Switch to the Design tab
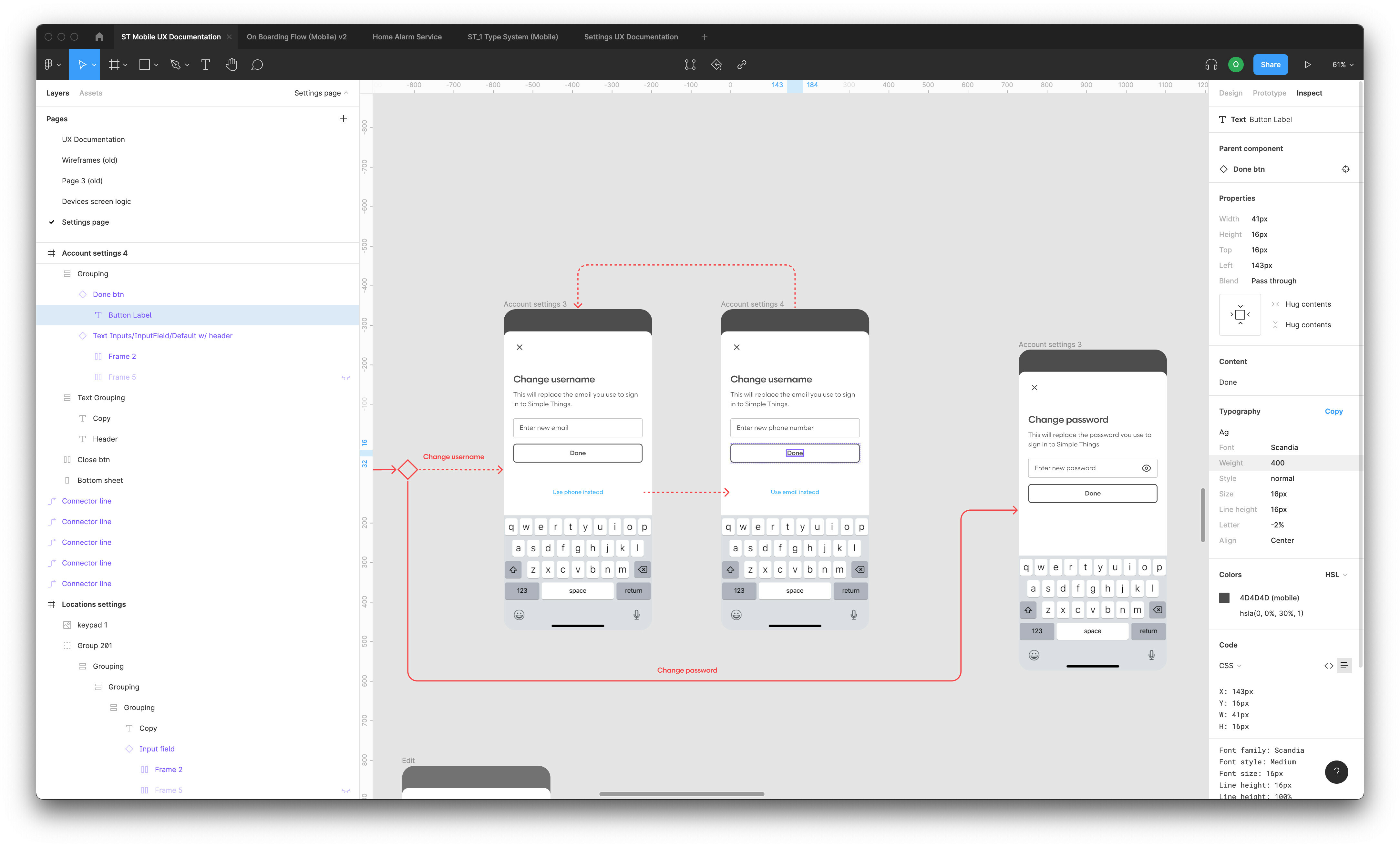Image resolution: width=1400 pixels, height=847 pixels. point(1231,93)
